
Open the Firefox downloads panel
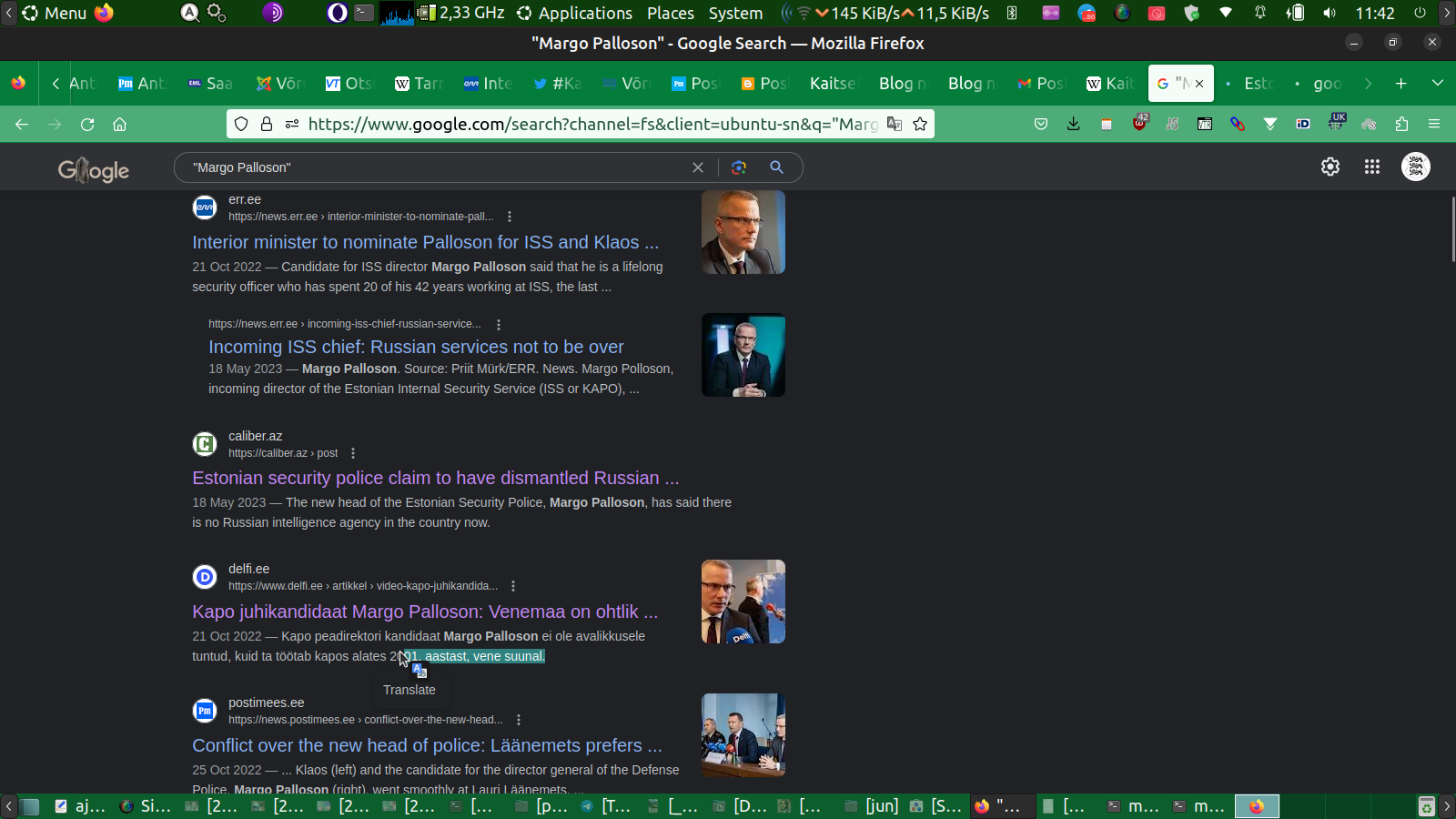pyautogui.click(x=1074, y=125)
